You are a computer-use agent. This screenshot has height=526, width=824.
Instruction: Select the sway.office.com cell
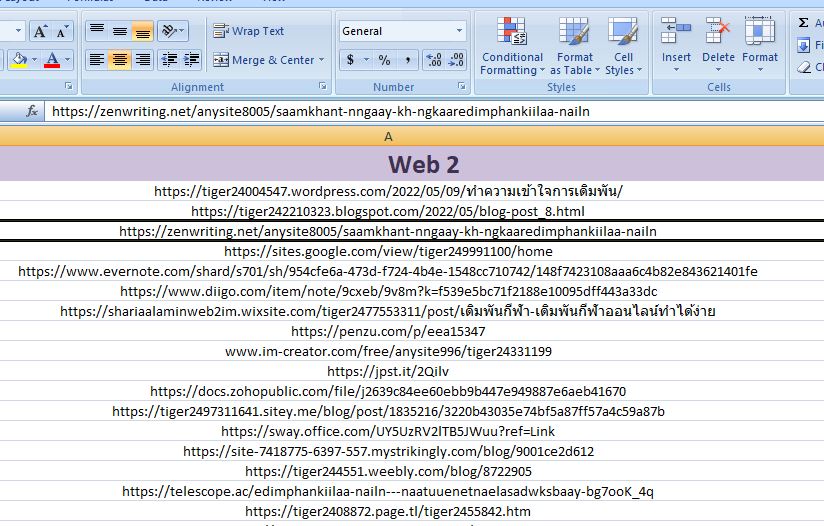click(412, 431)
